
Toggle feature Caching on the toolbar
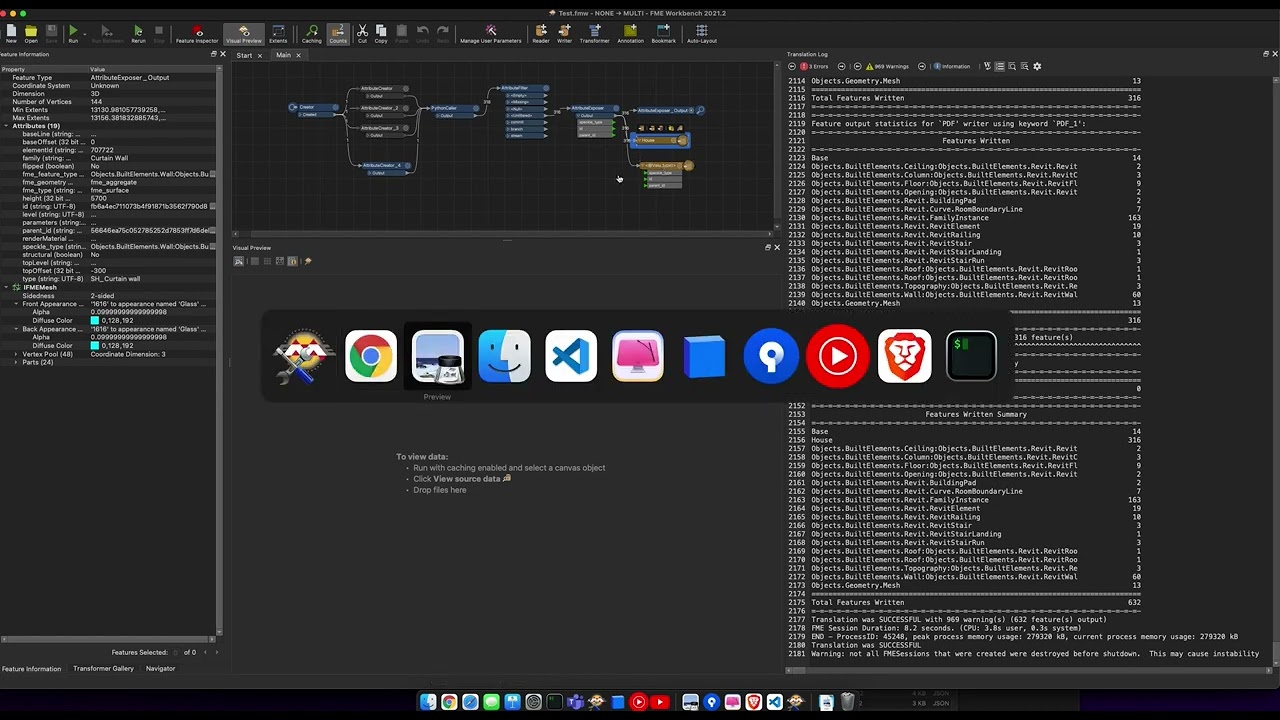coord(312,33)
